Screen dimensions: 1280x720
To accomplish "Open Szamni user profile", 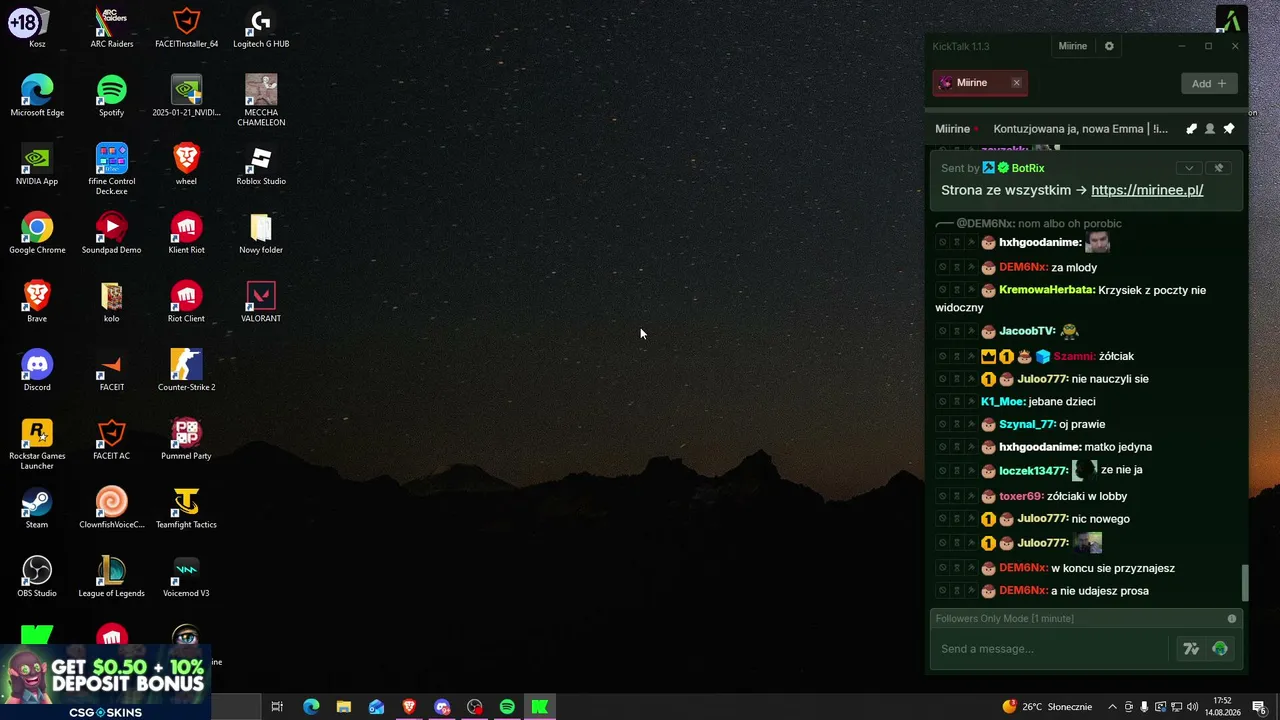I will (x=1074, y=356).
